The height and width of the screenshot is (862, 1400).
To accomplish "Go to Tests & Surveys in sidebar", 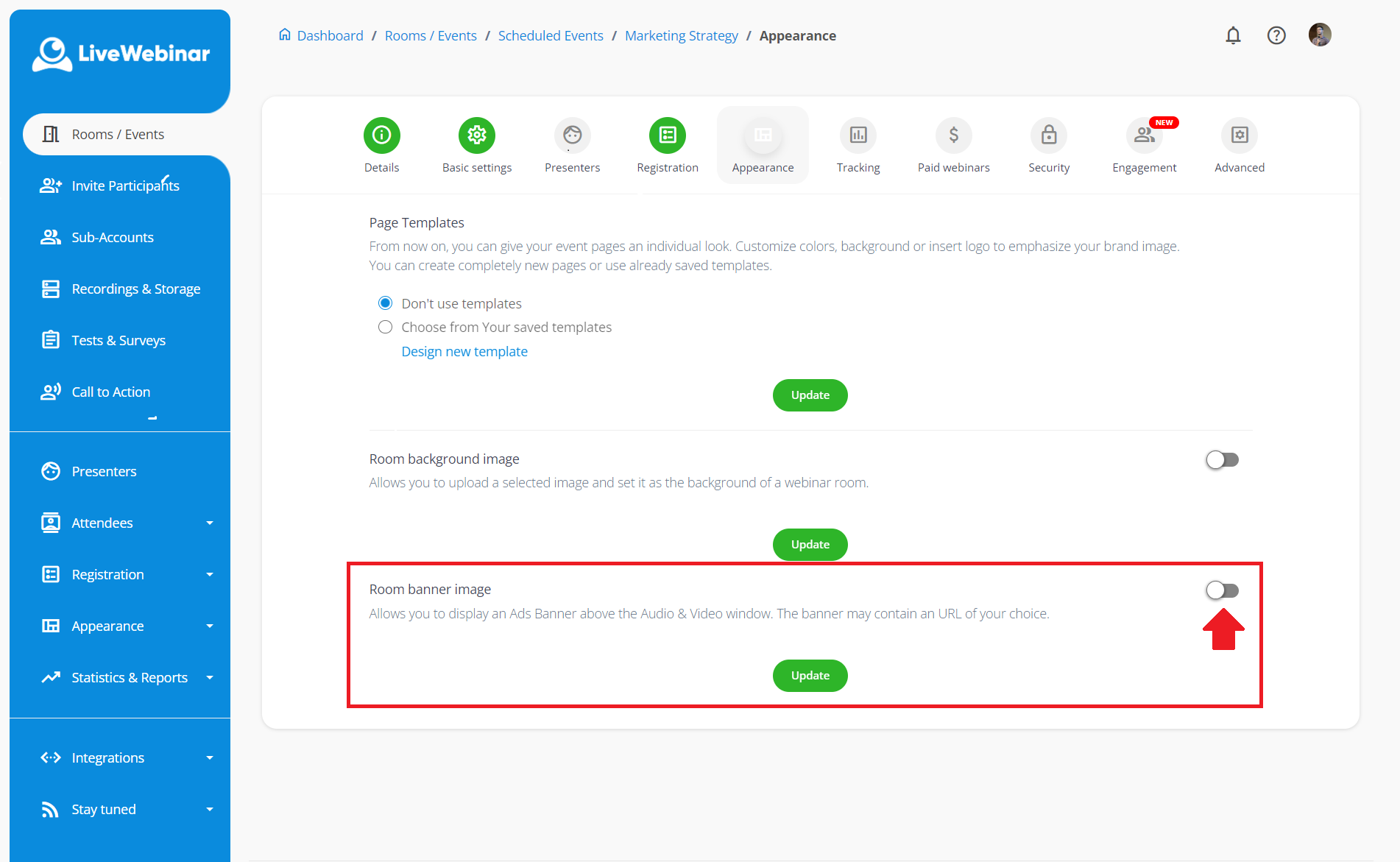I will tap(118, 340).
